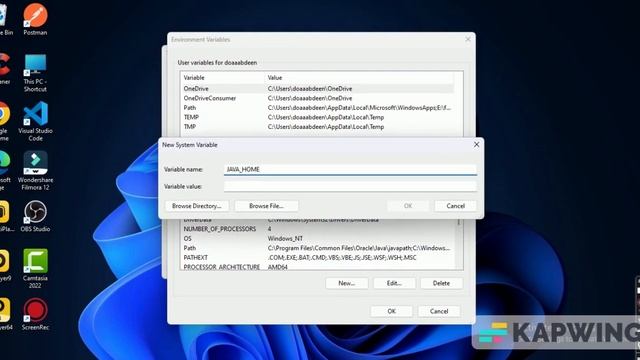Select the PATHEXT system variable row

(318, 258)
